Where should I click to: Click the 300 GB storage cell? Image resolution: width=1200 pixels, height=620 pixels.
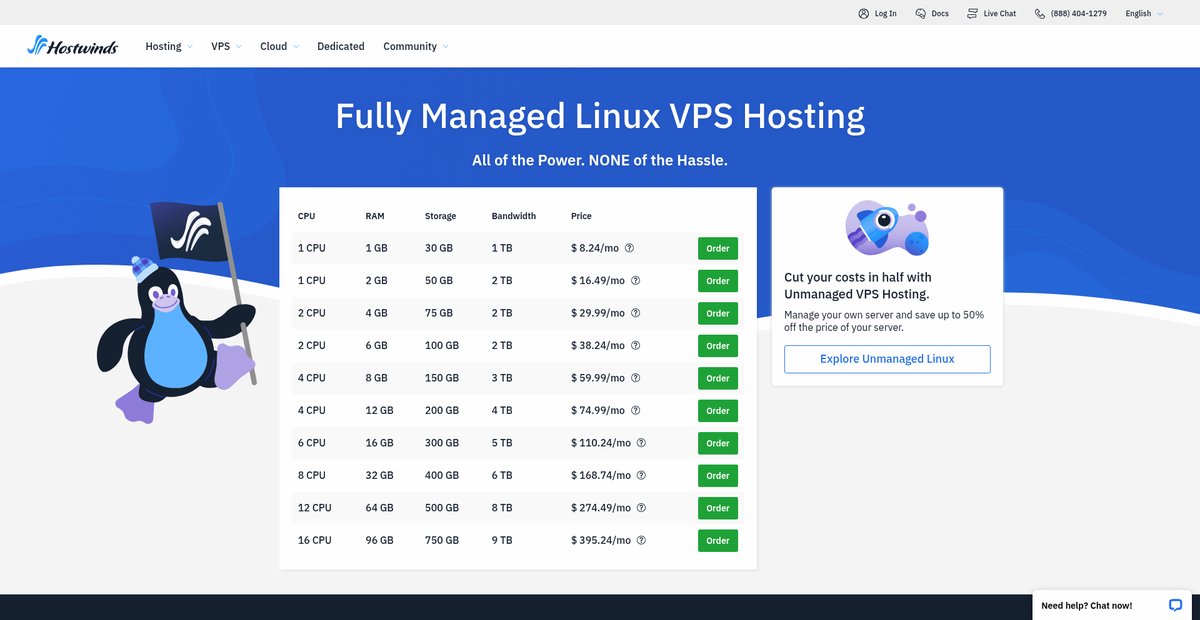(442, 443)
